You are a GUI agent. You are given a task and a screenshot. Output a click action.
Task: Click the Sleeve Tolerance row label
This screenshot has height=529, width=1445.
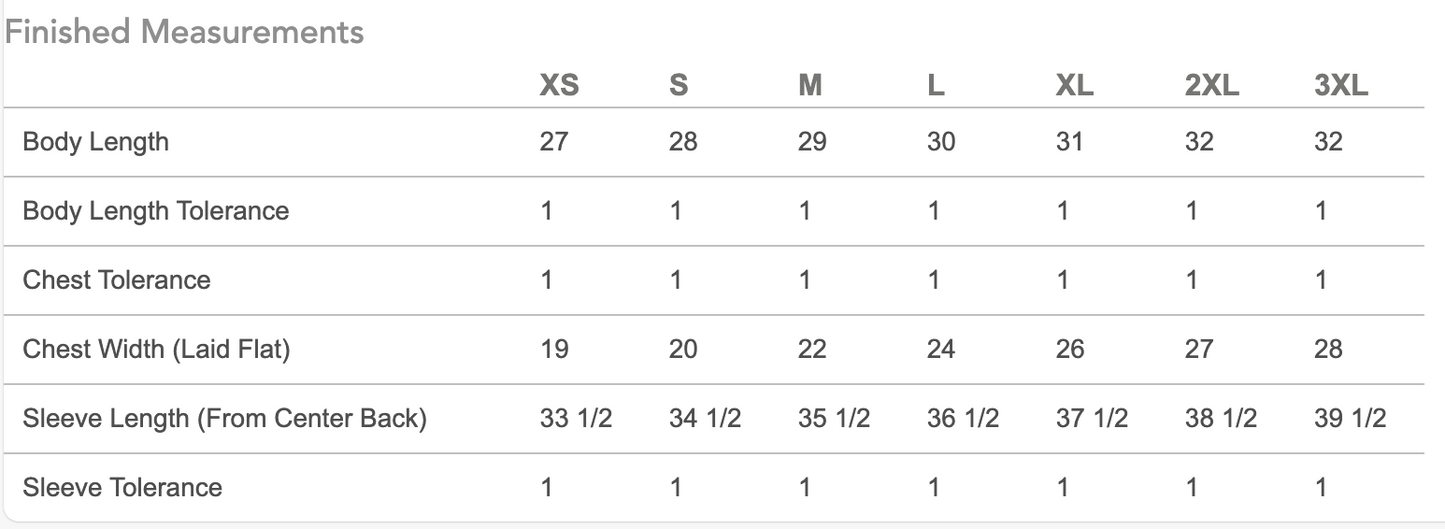coord(123,487)
